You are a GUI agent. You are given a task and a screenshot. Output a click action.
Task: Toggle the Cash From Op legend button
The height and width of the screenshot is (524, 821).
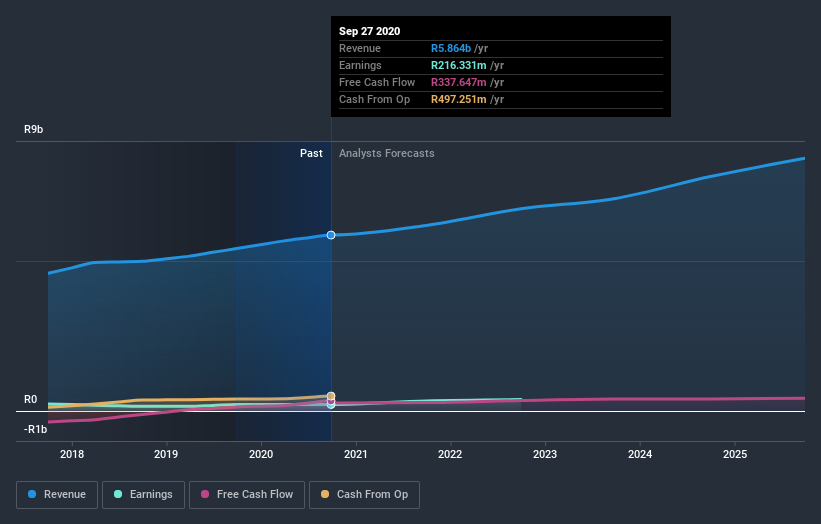click(x=364, y=495)
